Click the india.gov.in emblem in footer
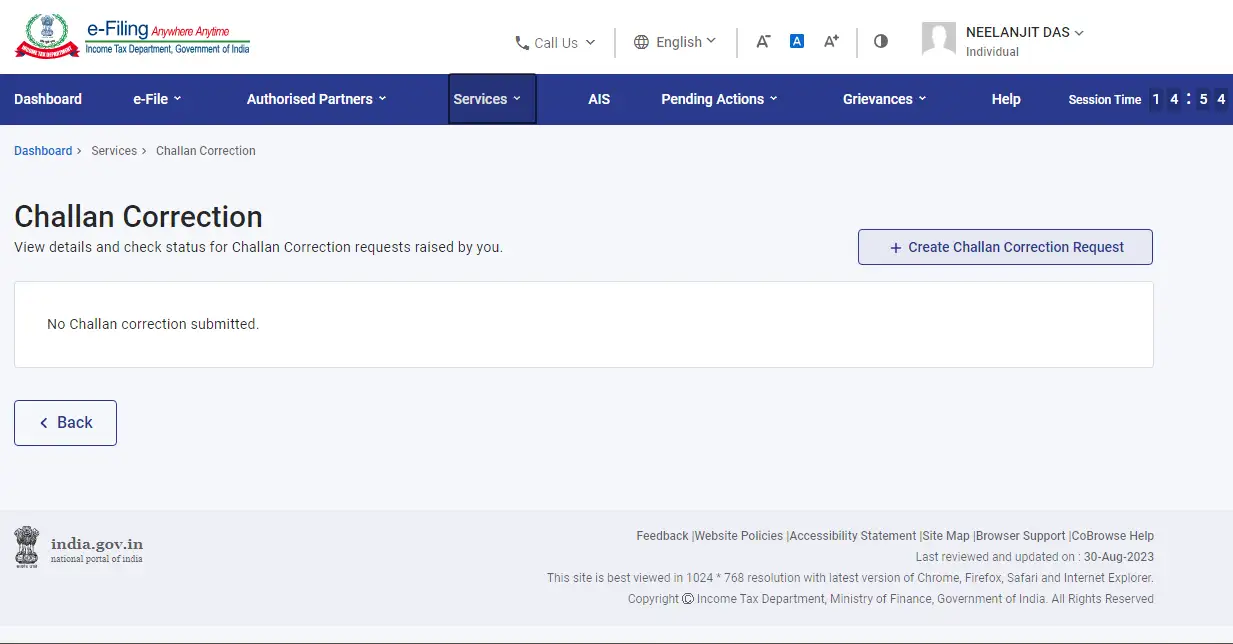Image resolution: width=1233 pixels, height=644 pixels. pos(27,547)
